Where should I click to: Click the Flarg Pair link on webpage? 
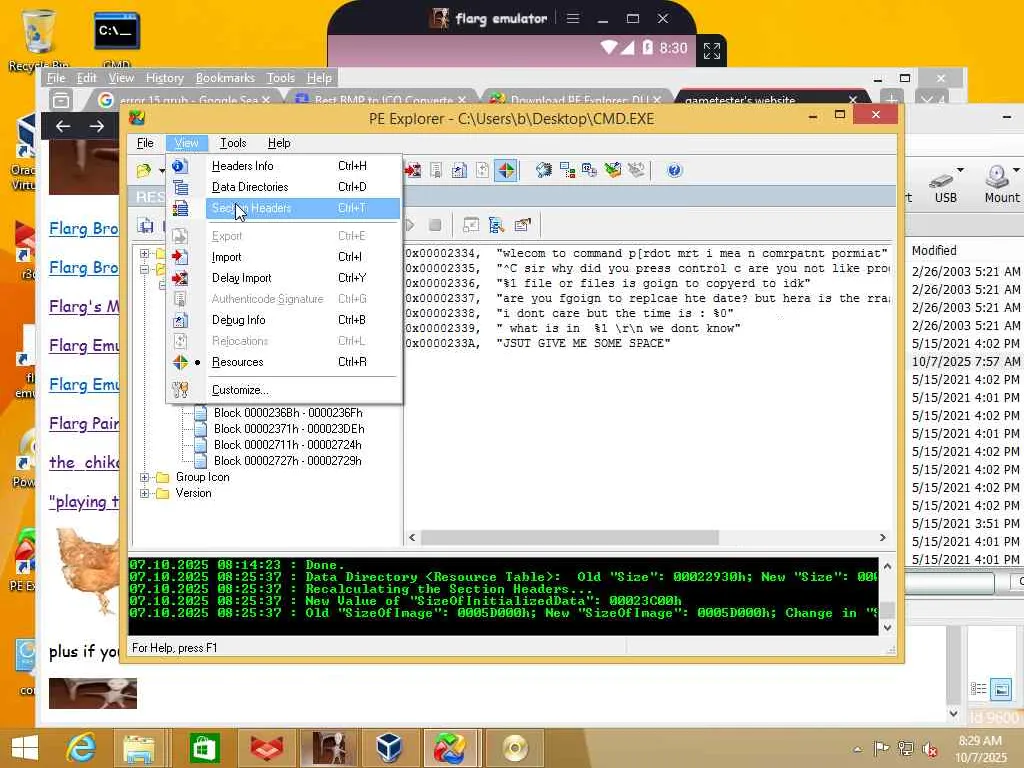tap(84, 423)
